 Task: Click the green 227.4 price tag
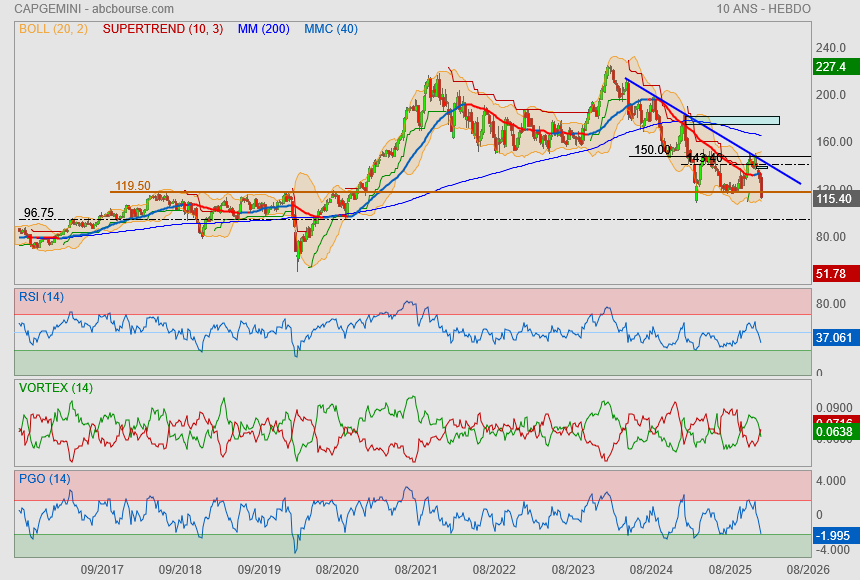point(832,67)
